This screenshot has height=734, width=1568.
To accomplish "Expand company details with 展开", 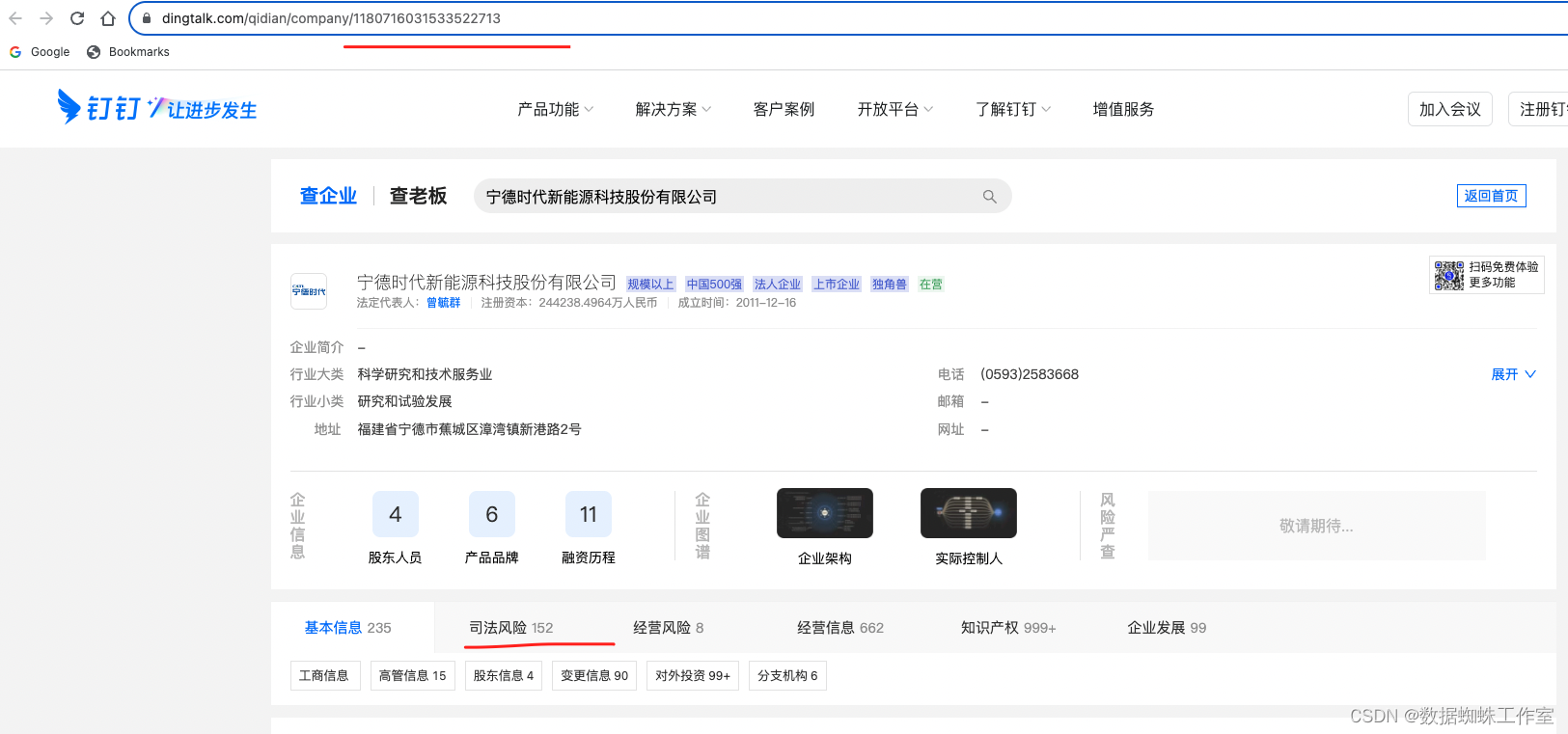I will 1513,374.
